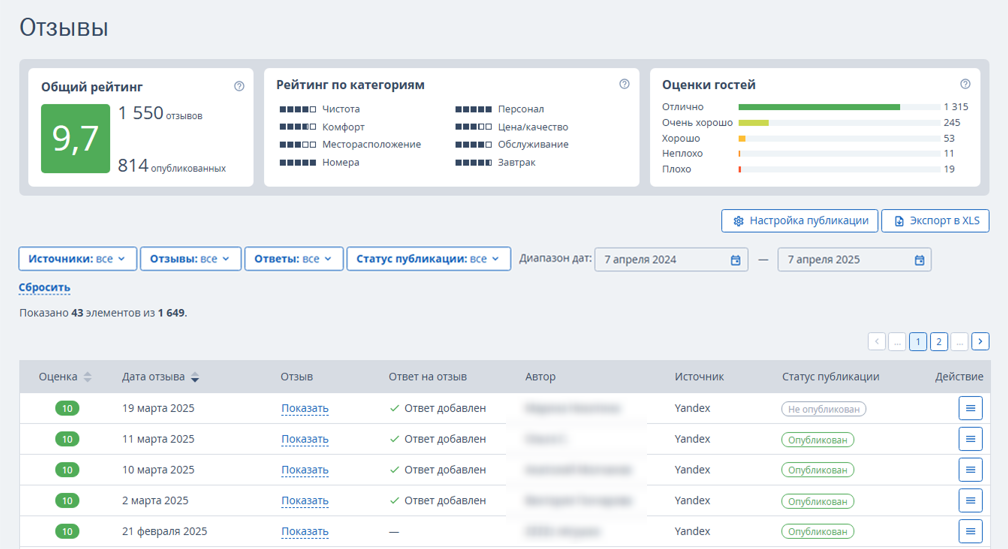The image size is (1008, 549).
Task: Sort table by Оценка column
Action: pos(65,377)
